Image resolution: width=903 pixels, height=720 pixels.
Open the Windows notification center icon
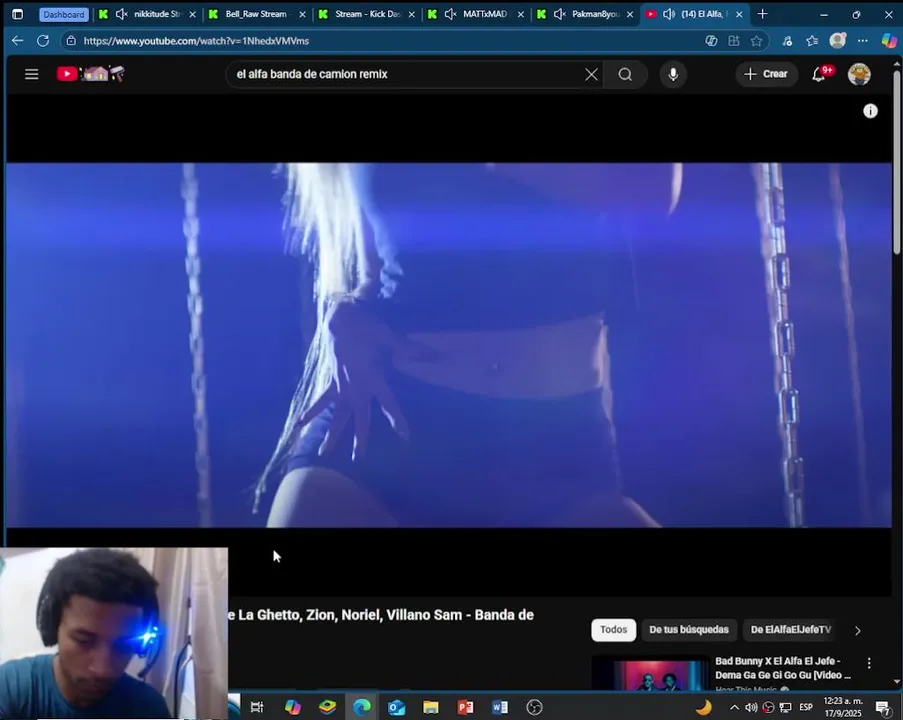tap(883, 707)
